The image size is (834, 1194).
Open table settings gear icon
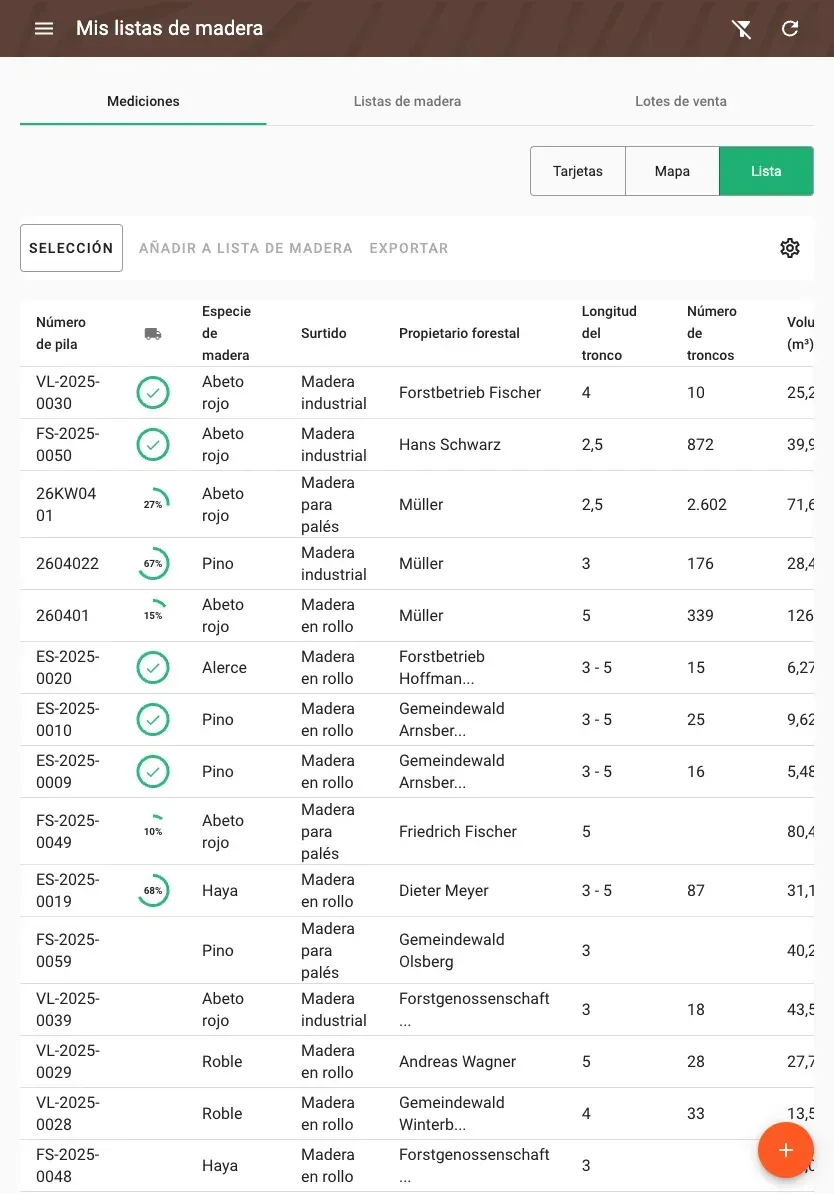click(790, 248)
